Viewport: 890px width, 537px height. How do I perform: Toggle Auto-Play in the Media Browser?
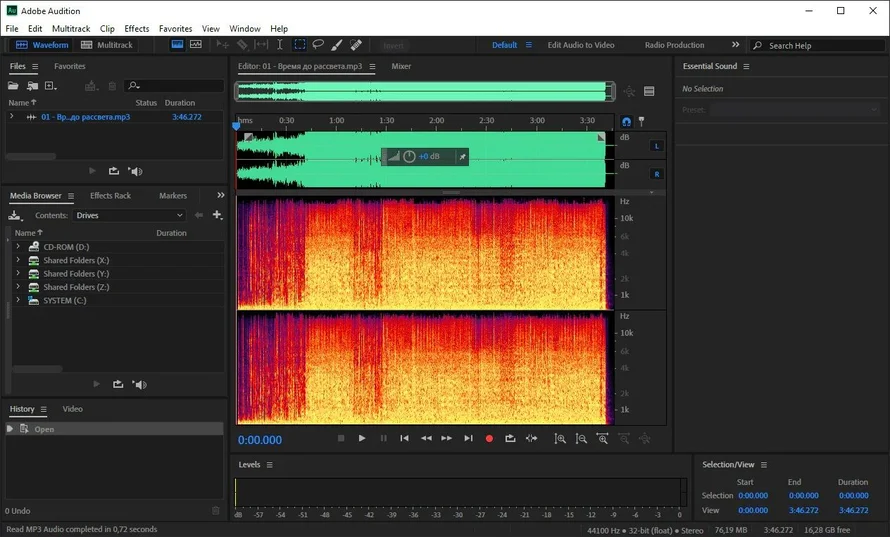click(x=139, y=384)
